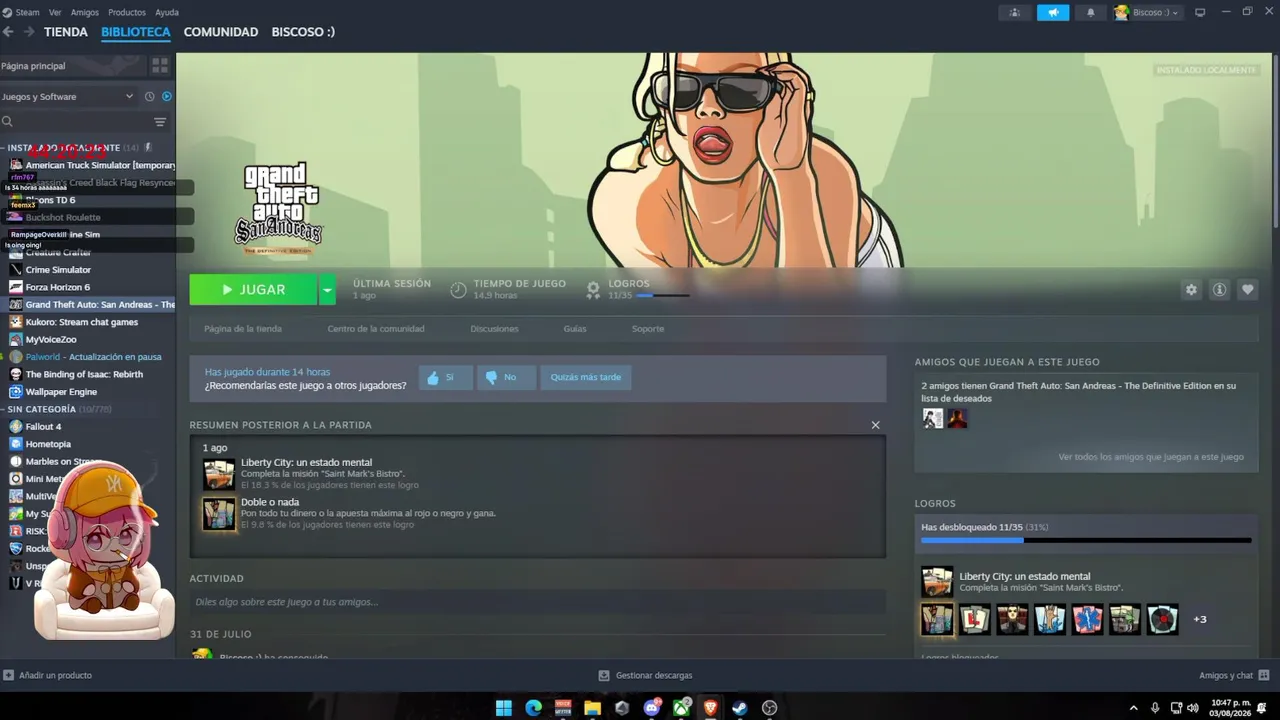Viewport: 1280px width, 720px height.
Task: Open Amigos menu
Action: tap(85, 12)
